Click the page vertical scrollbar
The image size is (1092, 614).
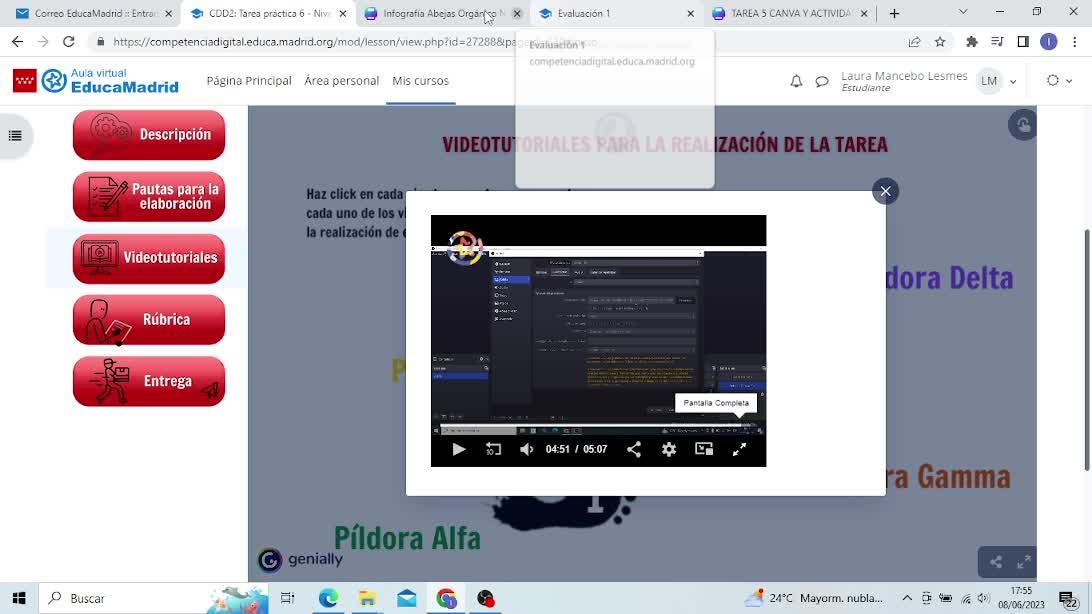click(x=1086, y=351)
